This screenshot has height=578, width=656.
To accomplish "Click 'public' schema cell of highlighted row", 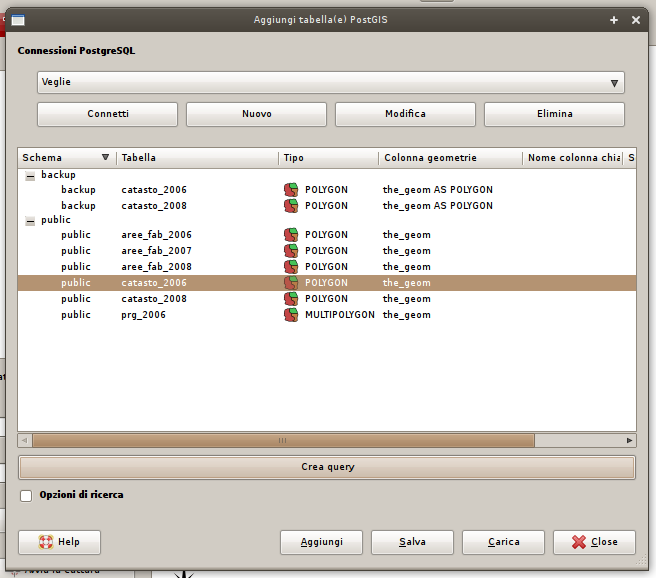I will pos(76,283).
